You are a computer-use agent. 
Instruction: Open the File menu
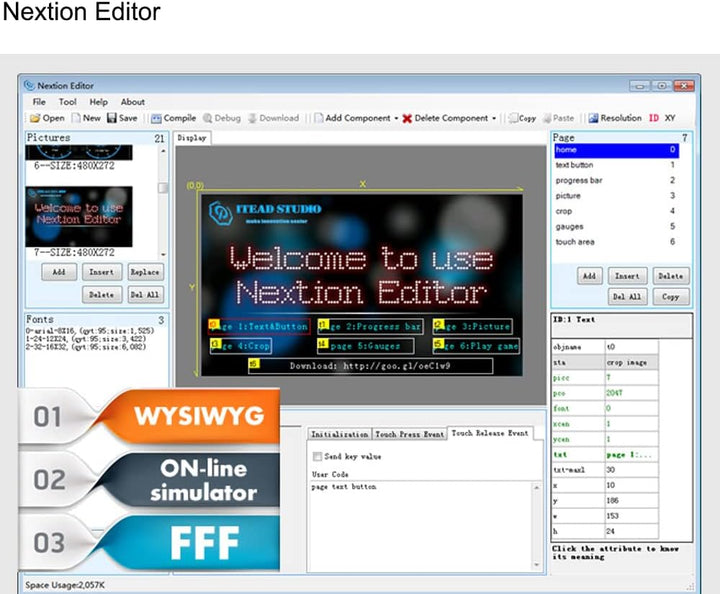coord(39,102)
